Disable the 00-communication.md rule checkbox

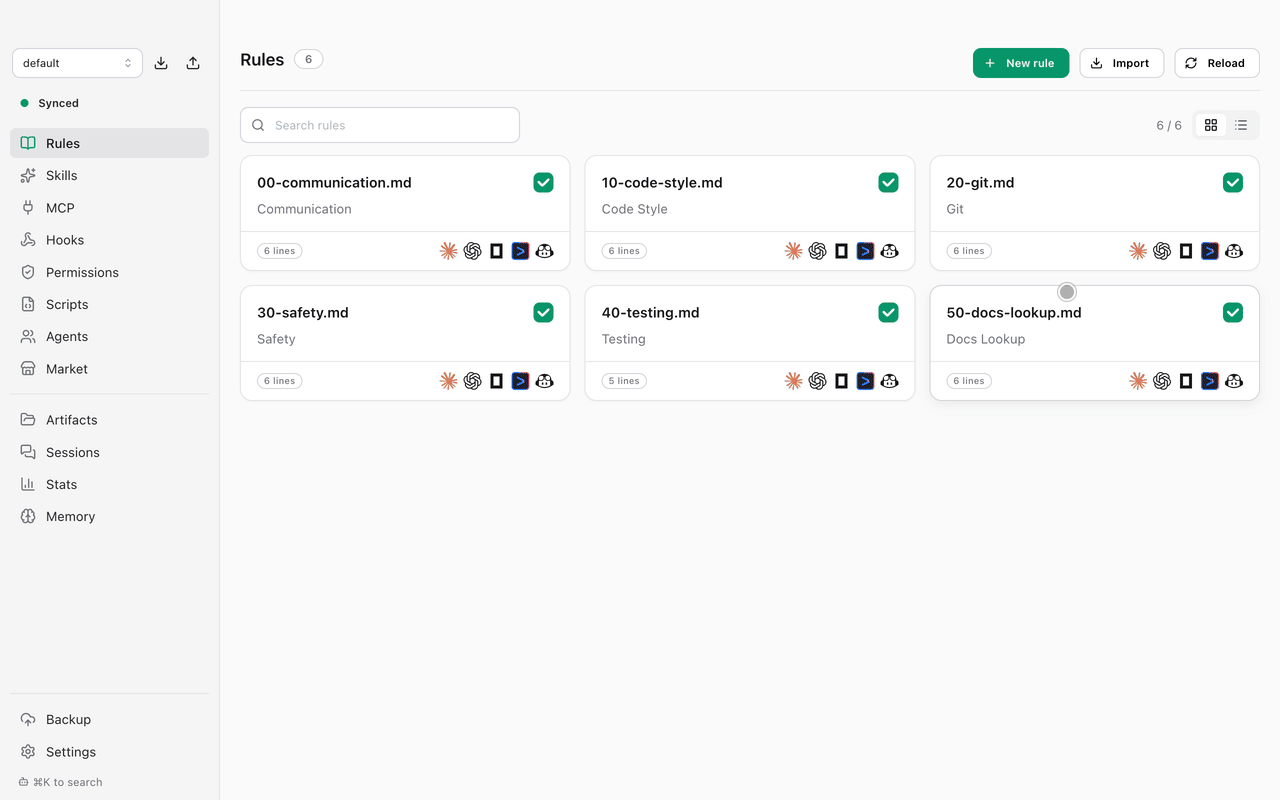pos(544,182)
